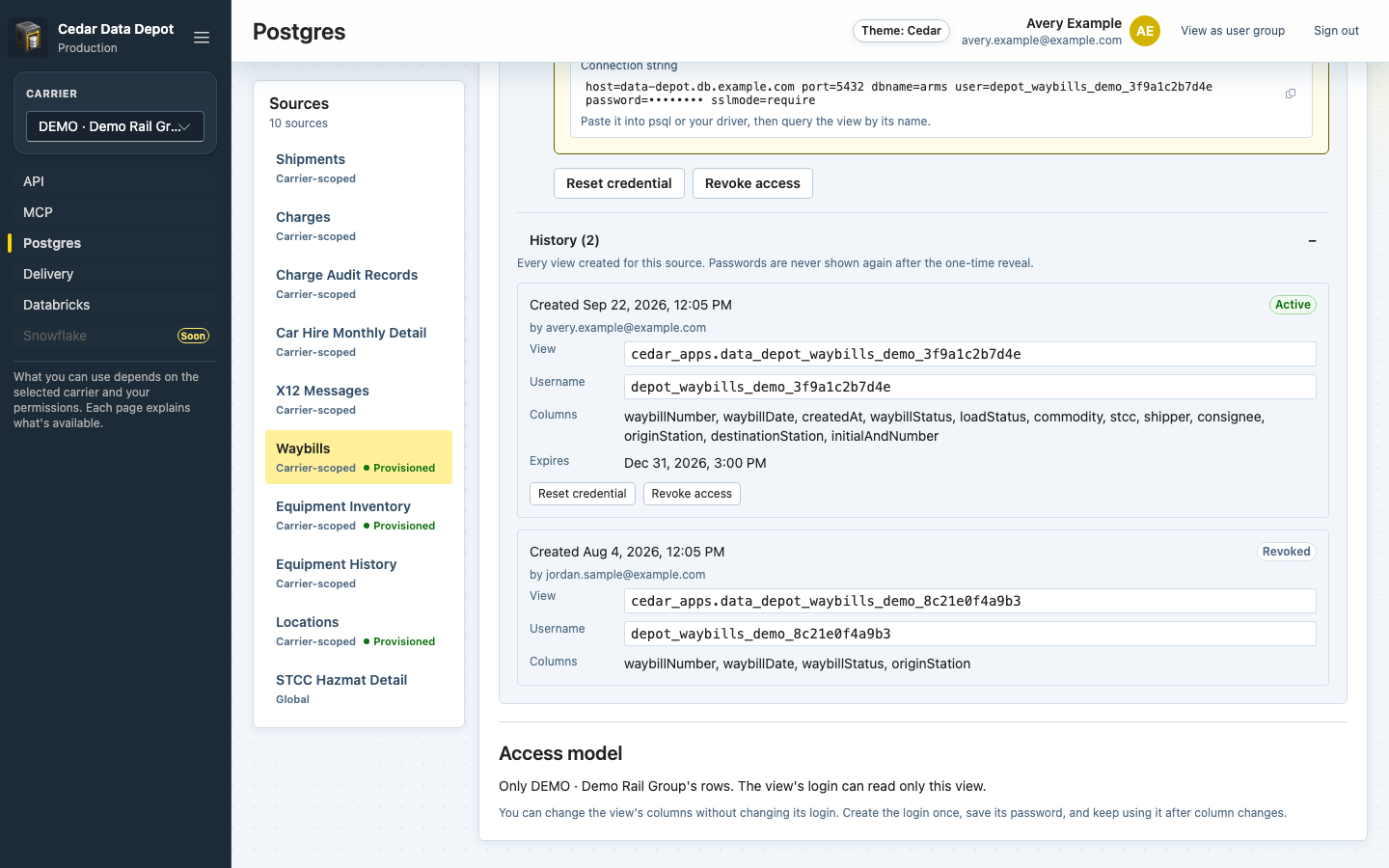
Task: Click the green Active status badge
Action: click(1293, 305)
